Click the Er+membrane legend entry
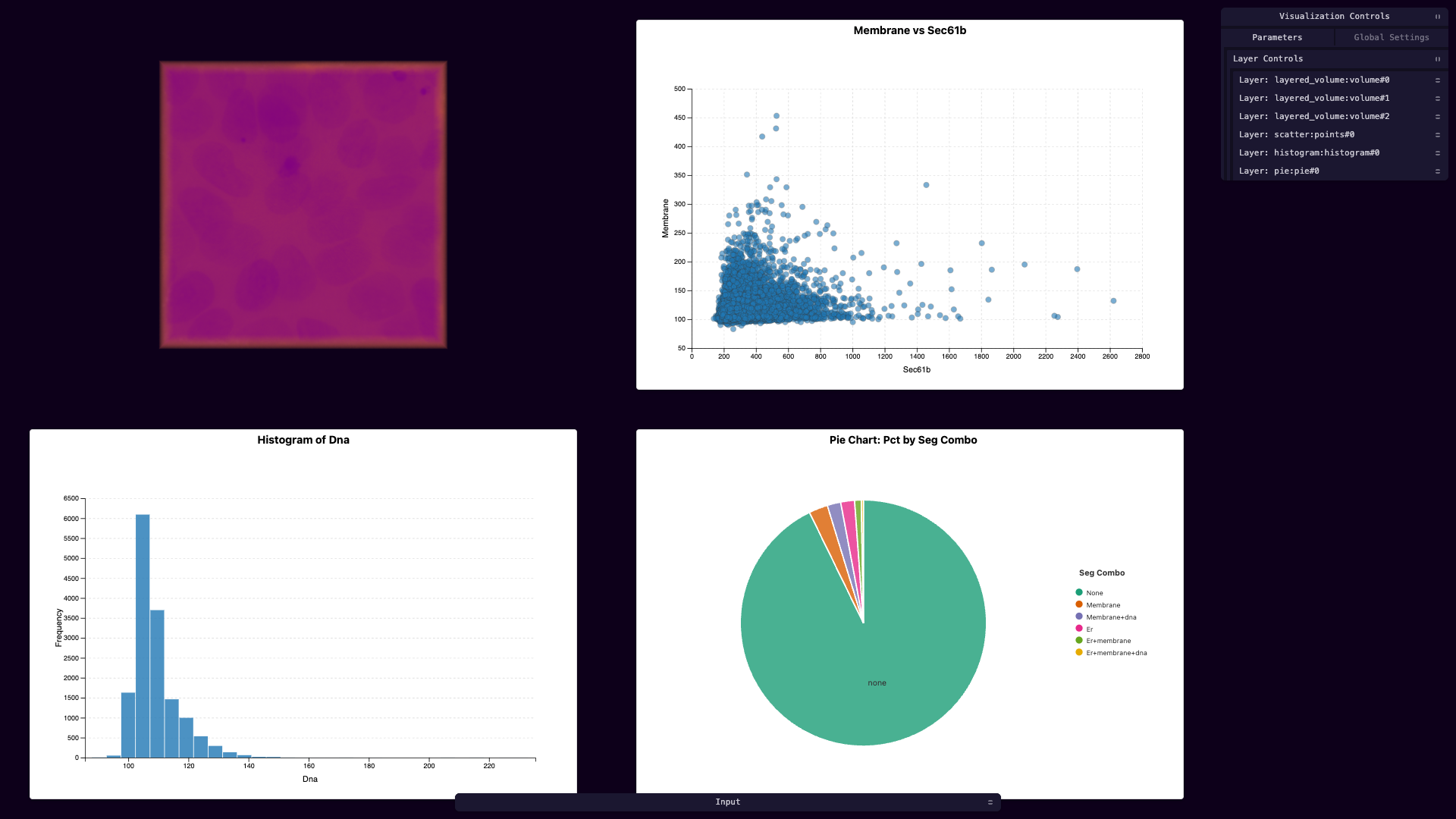The height and width of the screenshot is (819, 1456). click(x=1103, y=641)
